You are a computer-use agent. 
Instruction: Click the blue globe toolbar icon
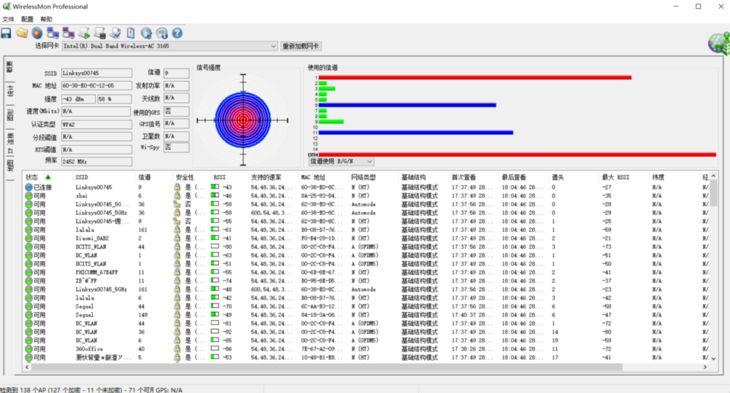pyautogui.click(x=147, y=33)
